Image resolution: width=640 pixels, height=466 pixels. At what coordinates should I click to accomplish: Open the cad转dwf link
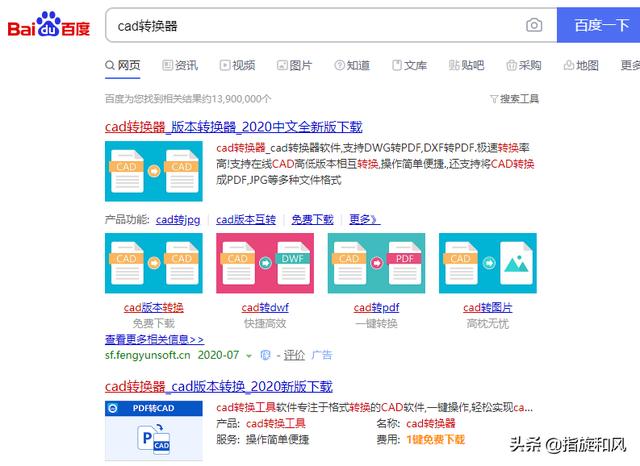(265, 308)
